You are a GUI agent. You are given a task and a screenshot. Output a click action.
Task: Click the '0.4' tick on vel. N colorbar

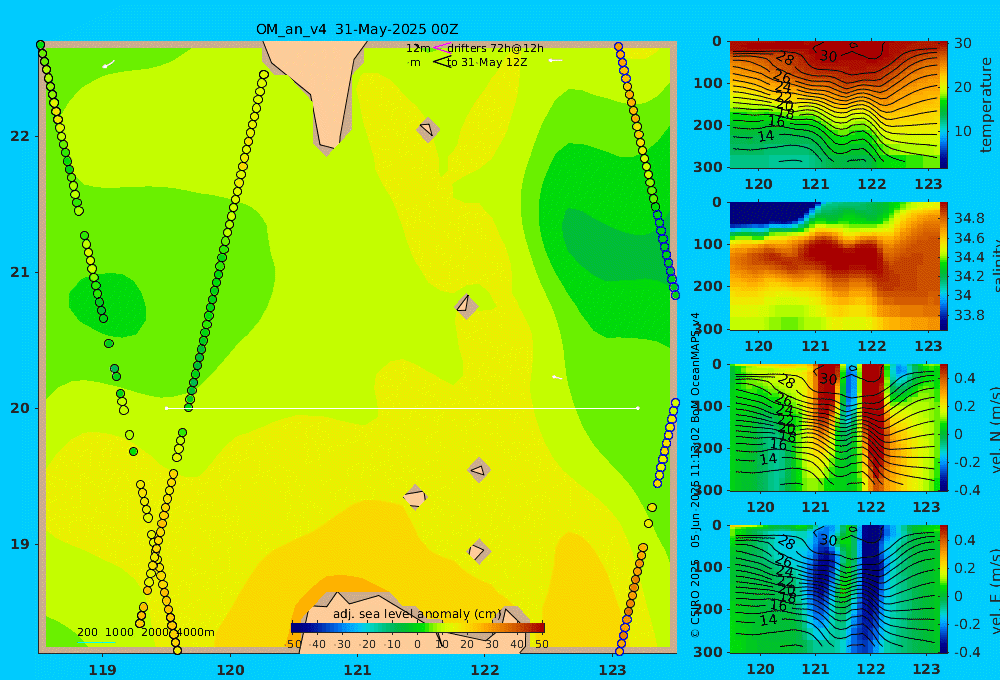tap(965, 378)
